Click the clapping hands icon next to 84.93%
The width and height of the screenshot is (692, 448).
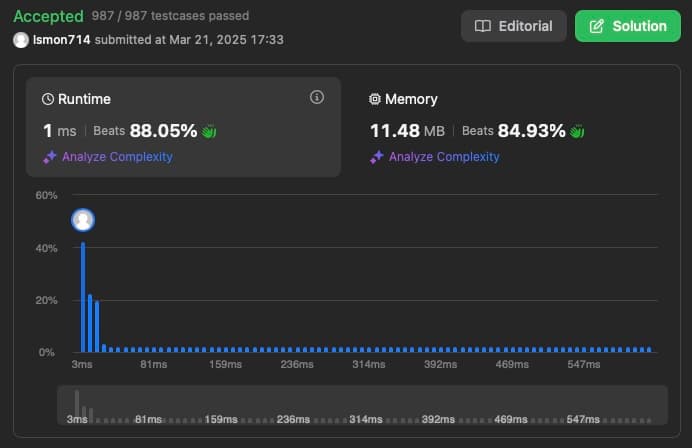[x=577, y=131]
